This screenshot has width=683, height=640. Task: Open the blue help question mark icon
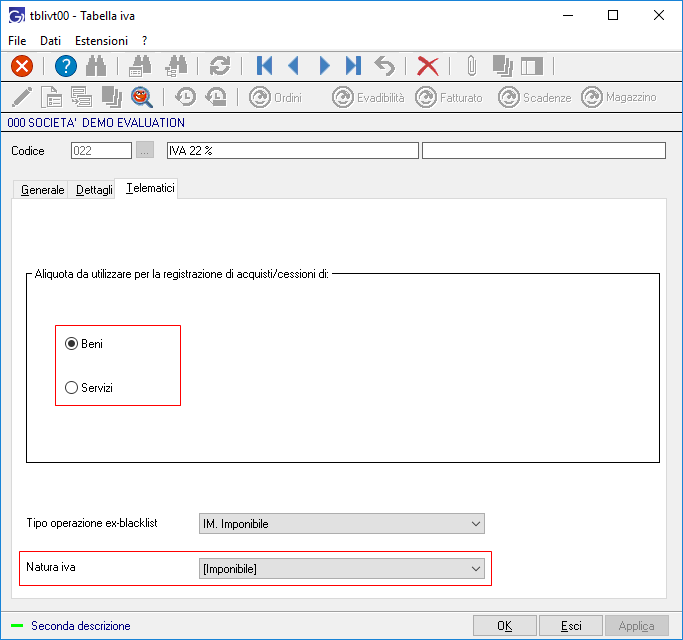coord(66,66)
